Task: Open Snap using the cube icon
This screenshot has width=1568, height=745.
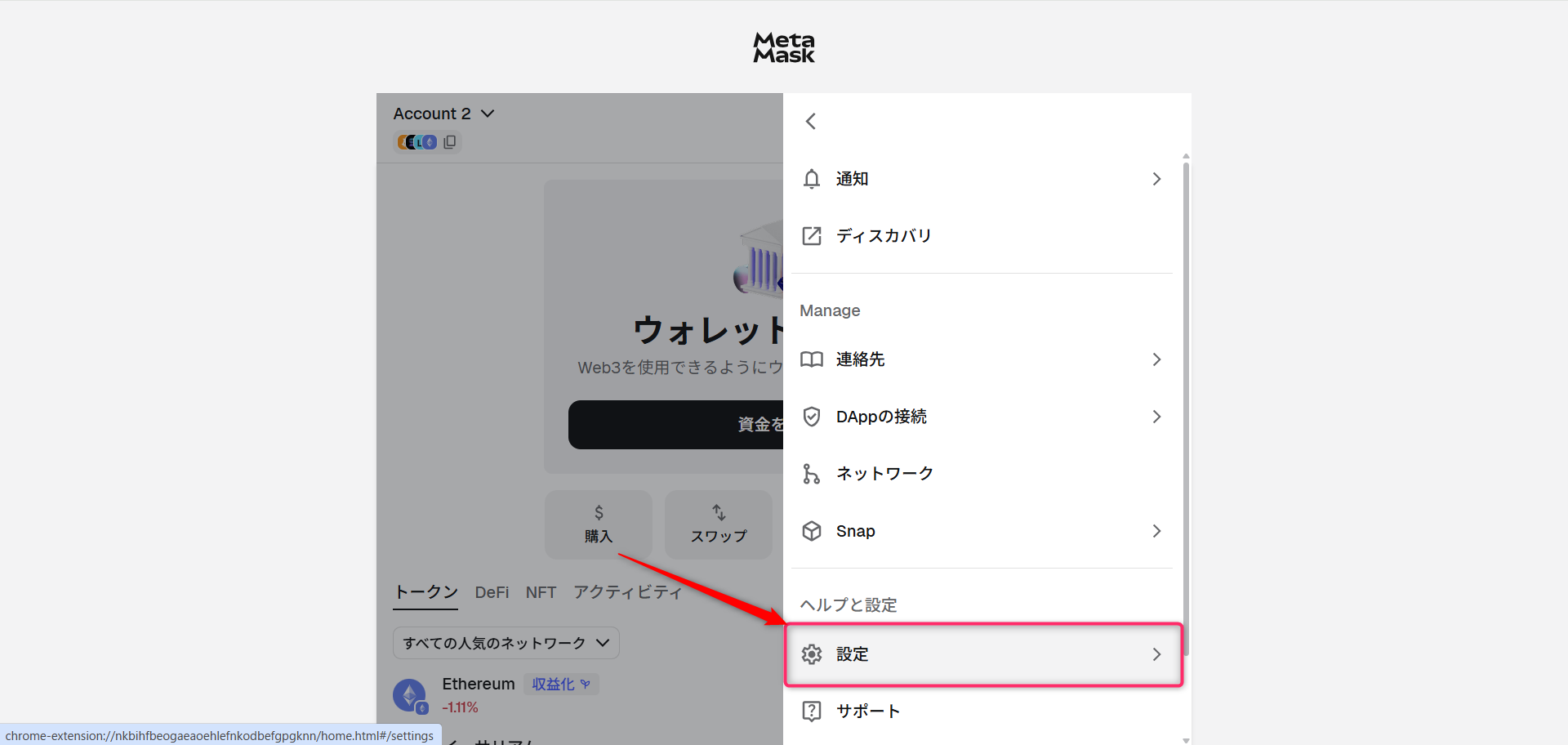Action: (x=811, y=531)
